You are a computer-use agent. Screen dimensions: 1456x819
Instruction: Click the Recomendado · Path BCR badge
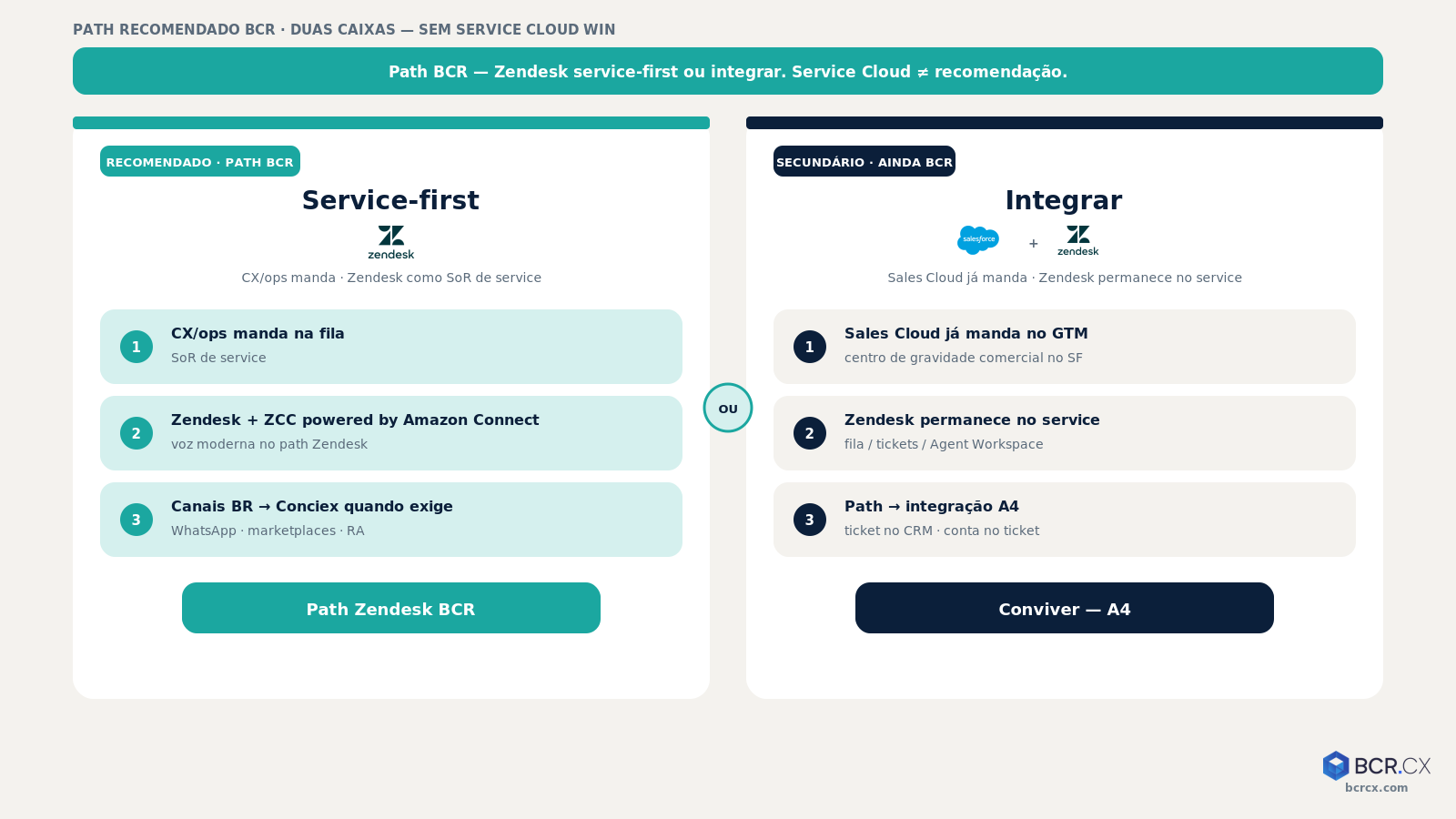click(200, 161)
